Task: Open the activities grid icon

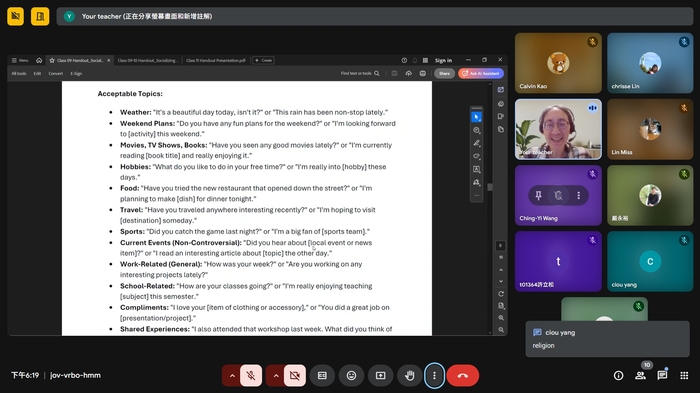Action: point(684,376)
